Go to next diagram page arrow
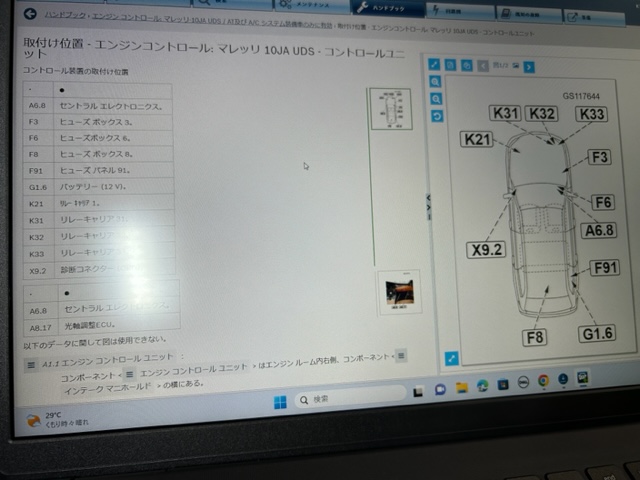The width and height of the screenshot is (640, 480). (529, 67)
